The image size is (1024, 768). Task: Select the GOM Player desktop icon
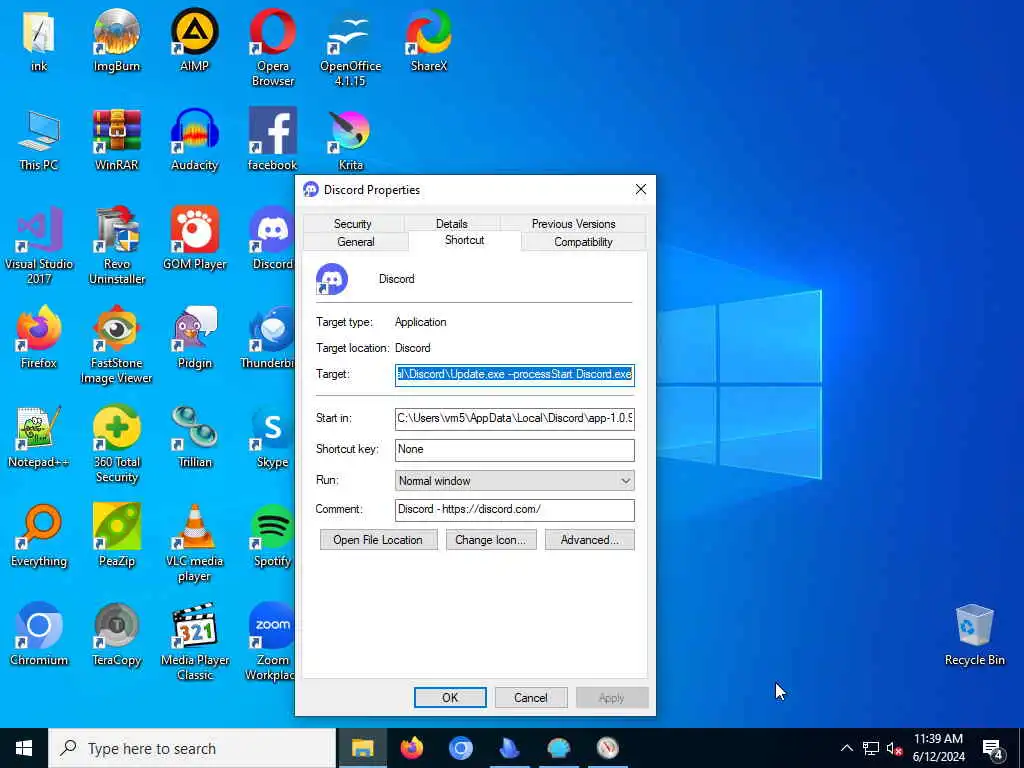coord(194,238)
